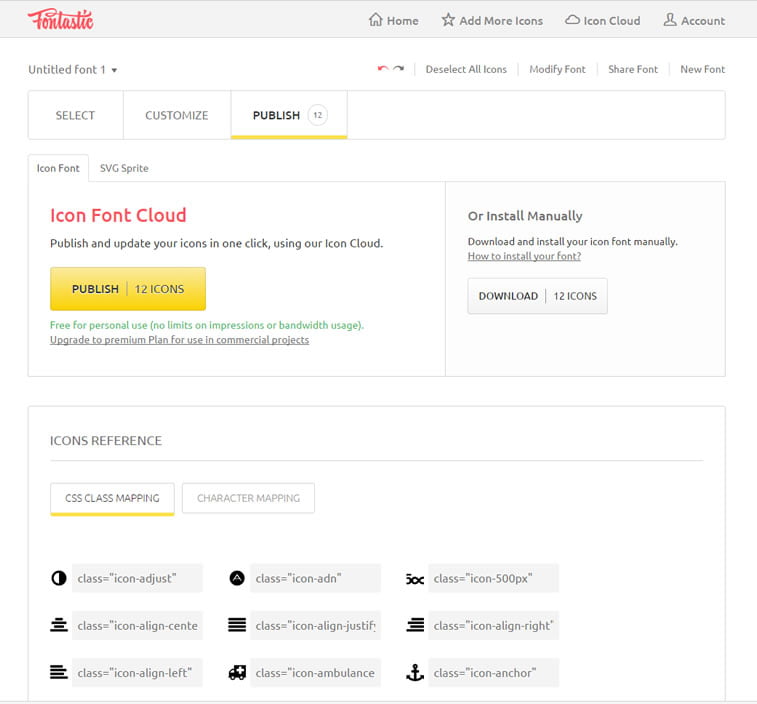Click the Fontastic logo
Image resolution: width=757 pixels, height=704 pixels.
60,20
